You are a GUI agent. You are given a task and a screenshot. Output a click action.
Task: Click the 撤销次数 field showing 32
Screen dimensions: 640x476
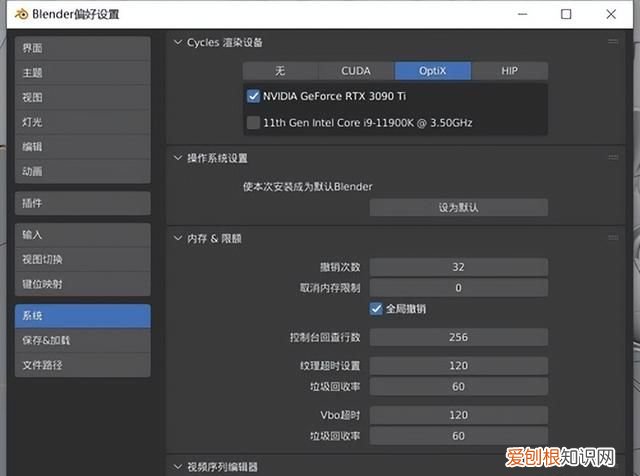[x=459, y=267]
